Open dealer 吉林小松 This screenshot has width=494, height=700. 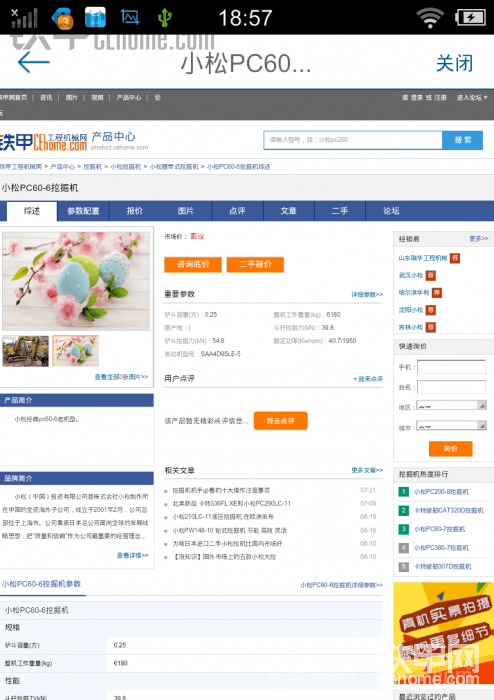click(411, 327)
